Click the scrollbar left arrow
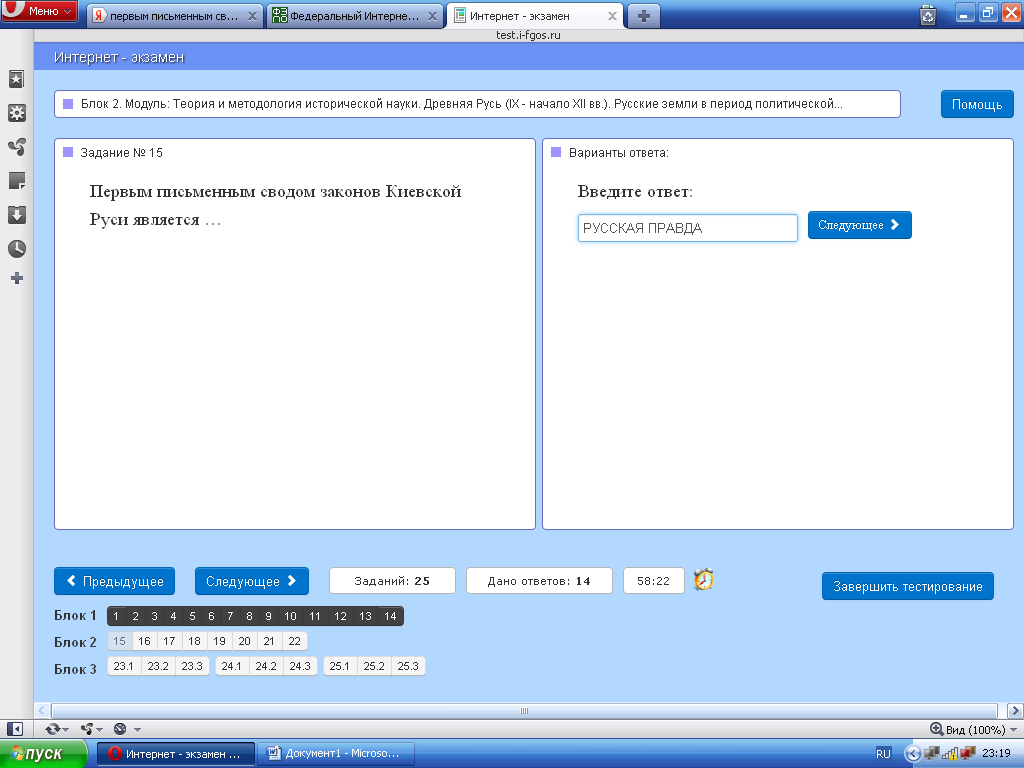This screenshot has height=768, width=1024. pos(42,711)
